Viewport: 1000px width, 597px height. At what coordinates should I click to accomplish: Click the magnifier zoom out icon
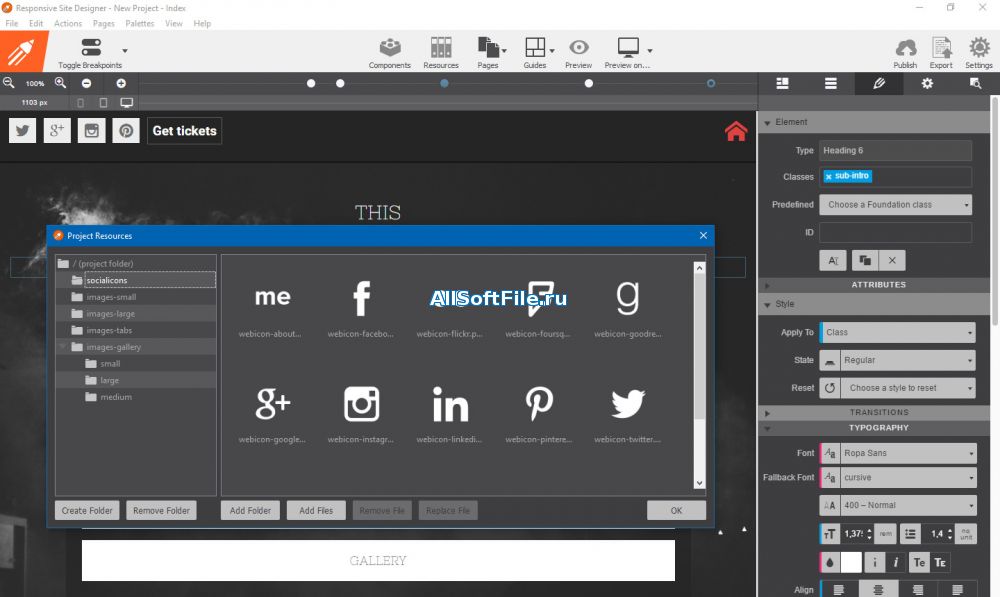(x=9, y=83)
